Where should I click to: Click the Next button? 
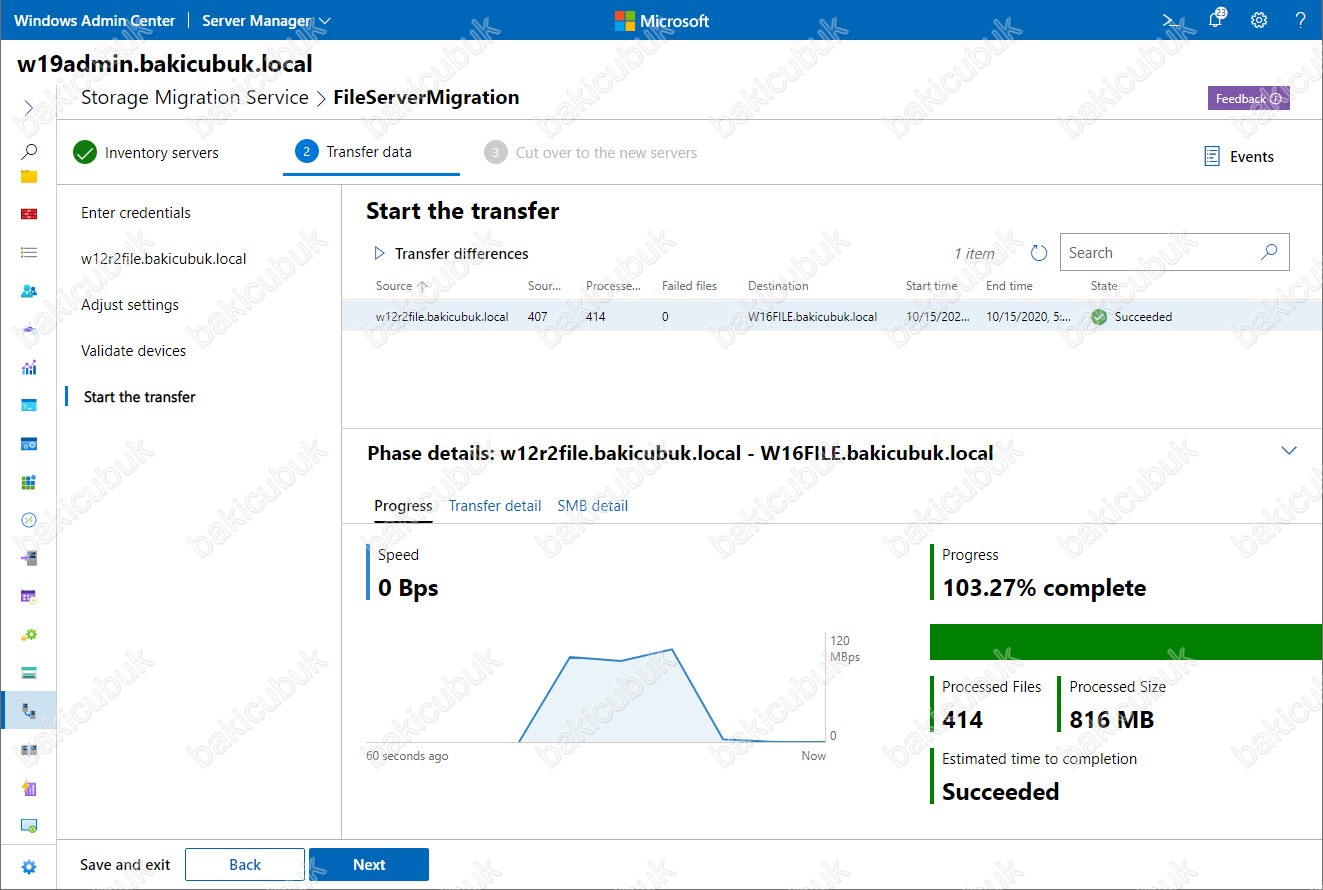369,865
